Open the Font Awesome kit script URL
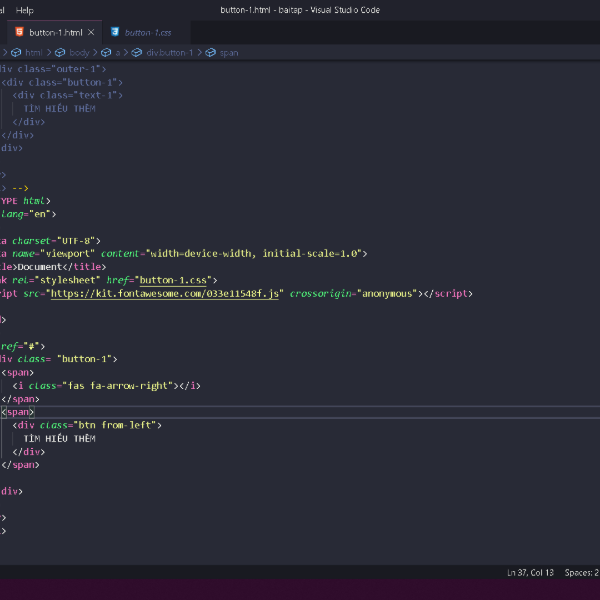600x600 pixels. pos(167,294)
